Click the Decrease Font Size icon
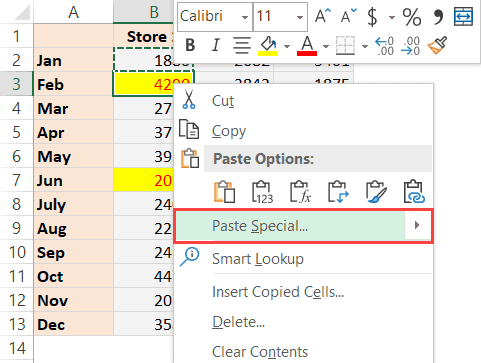The height and width of the screenshot is (363, 481). click(x=349, y=16)
